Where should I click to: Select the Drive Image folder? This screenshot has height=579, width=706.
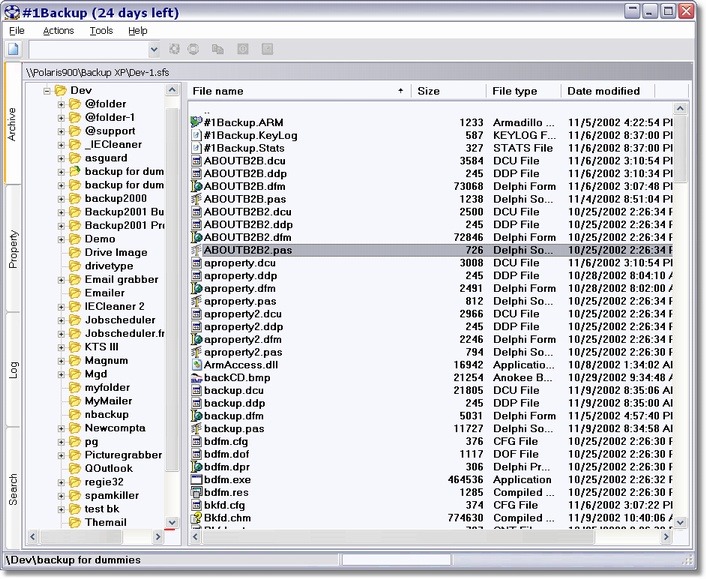pyautogui.click(x=116, y=253)
